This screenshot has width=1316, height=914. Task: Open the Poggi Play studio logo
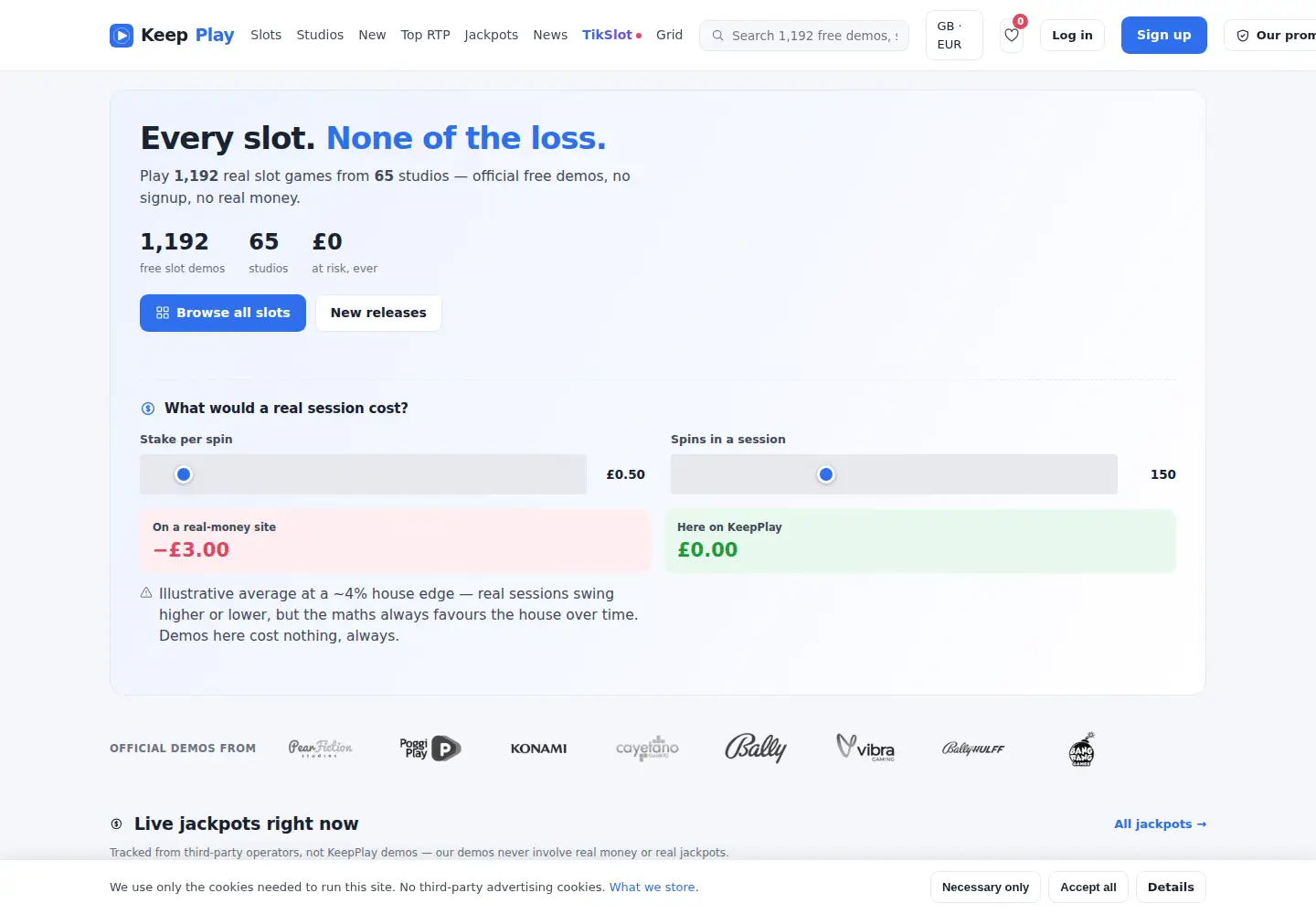pos(430,749)
